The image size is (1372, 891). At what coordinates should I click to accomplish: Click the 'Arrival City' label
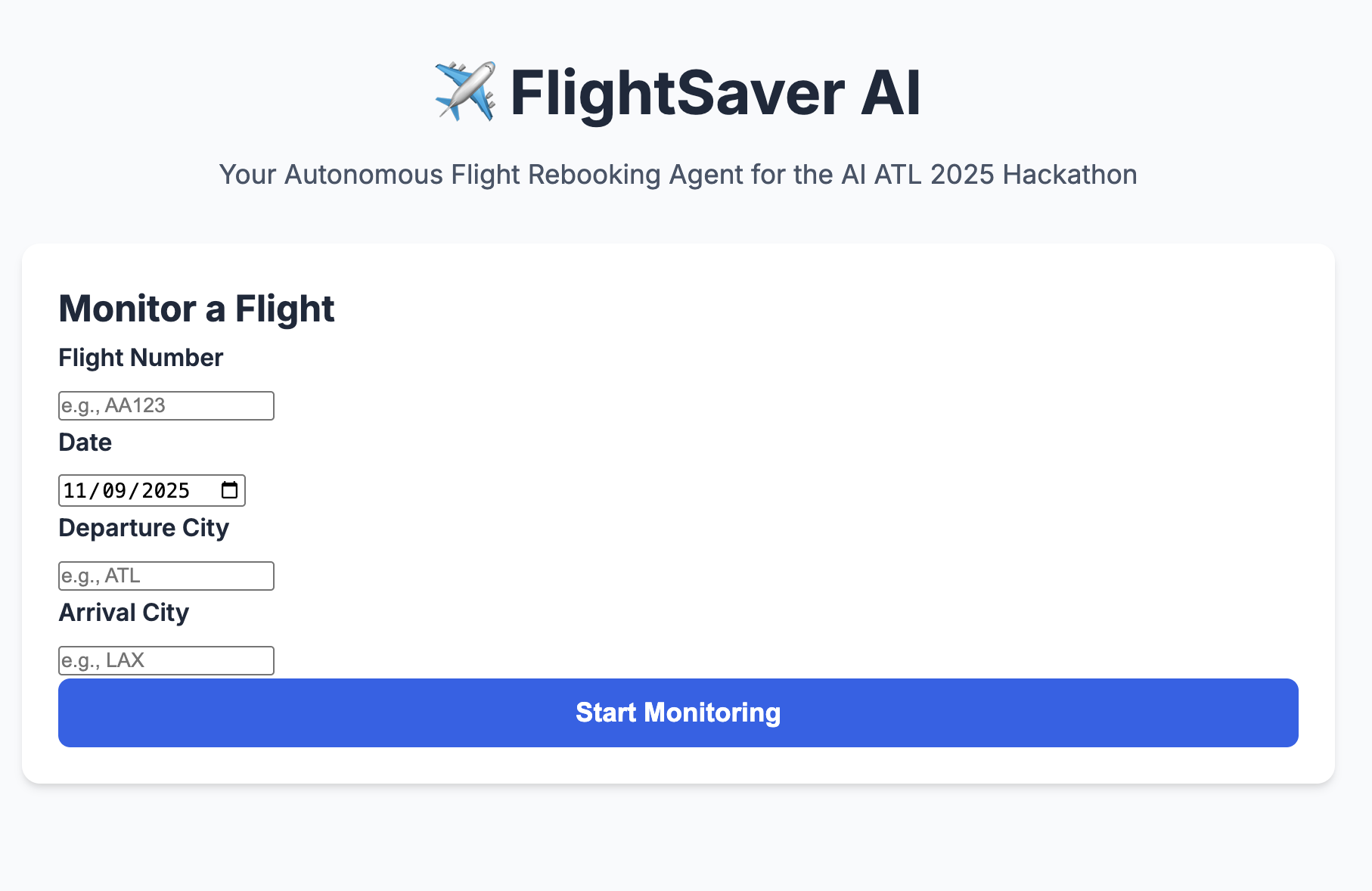[124, 613]
